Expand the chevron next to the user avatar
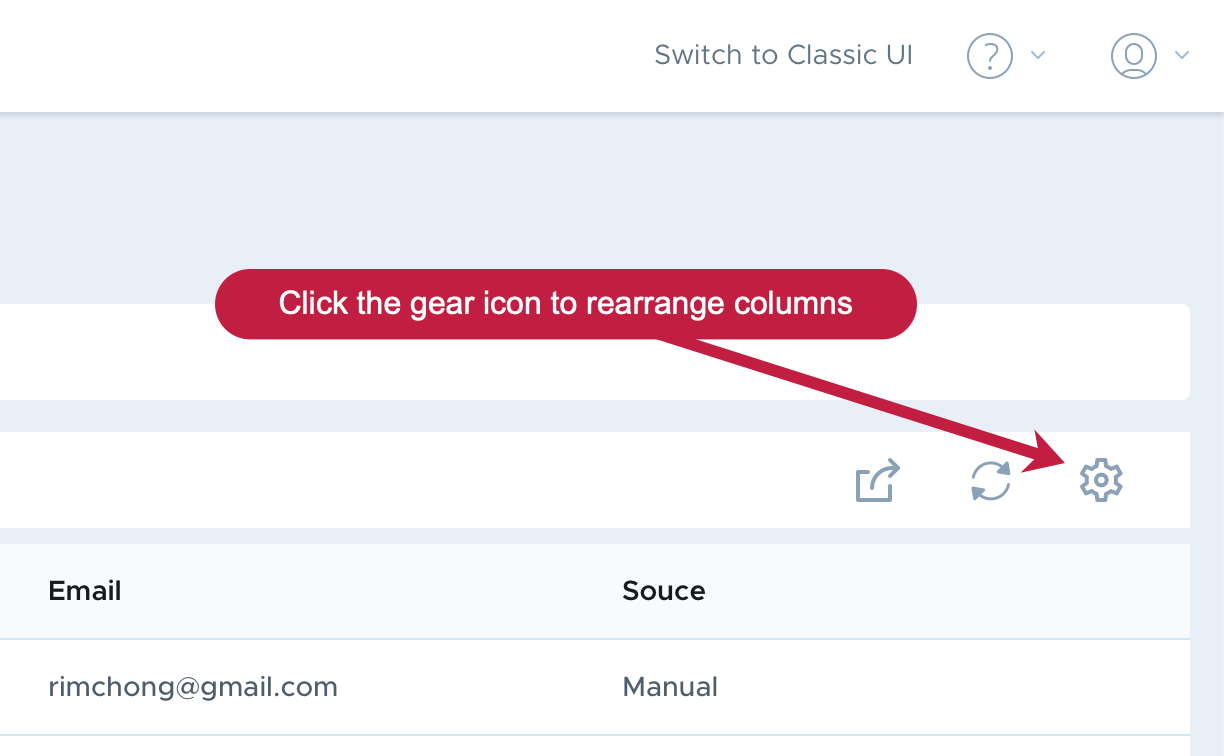Image resolution: width=1224 pixels, height=756 pixels. pos(1182,55)
